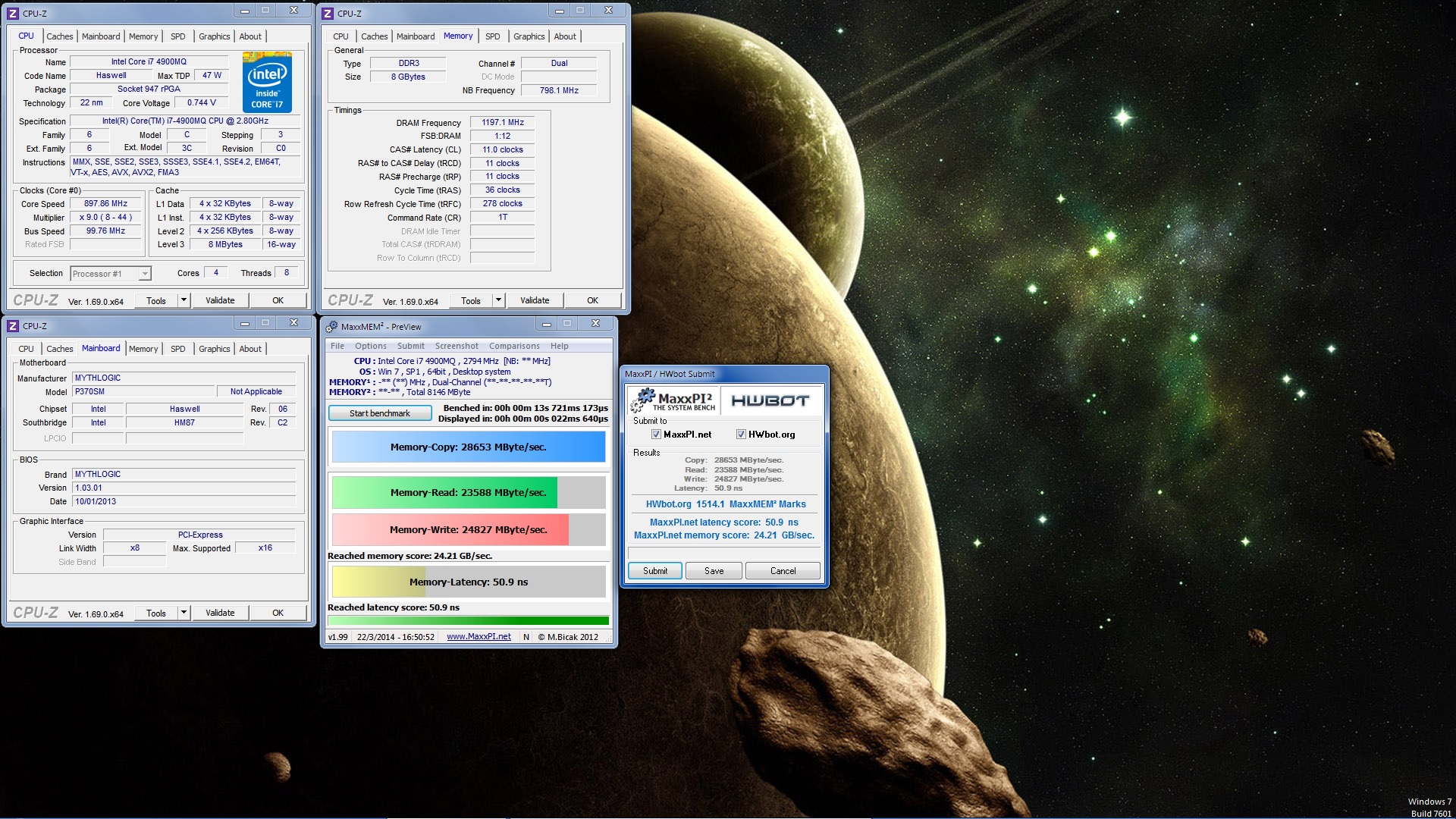The height and width of the screenshot is (819, 1456).
Task: Open About tab in top-left CPU-Z window
Action: click(250, 36)
